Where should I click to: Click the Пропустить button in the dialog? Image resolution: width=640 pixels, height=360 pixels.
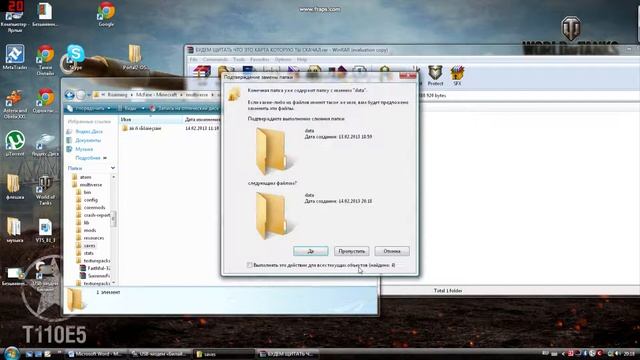351,251
